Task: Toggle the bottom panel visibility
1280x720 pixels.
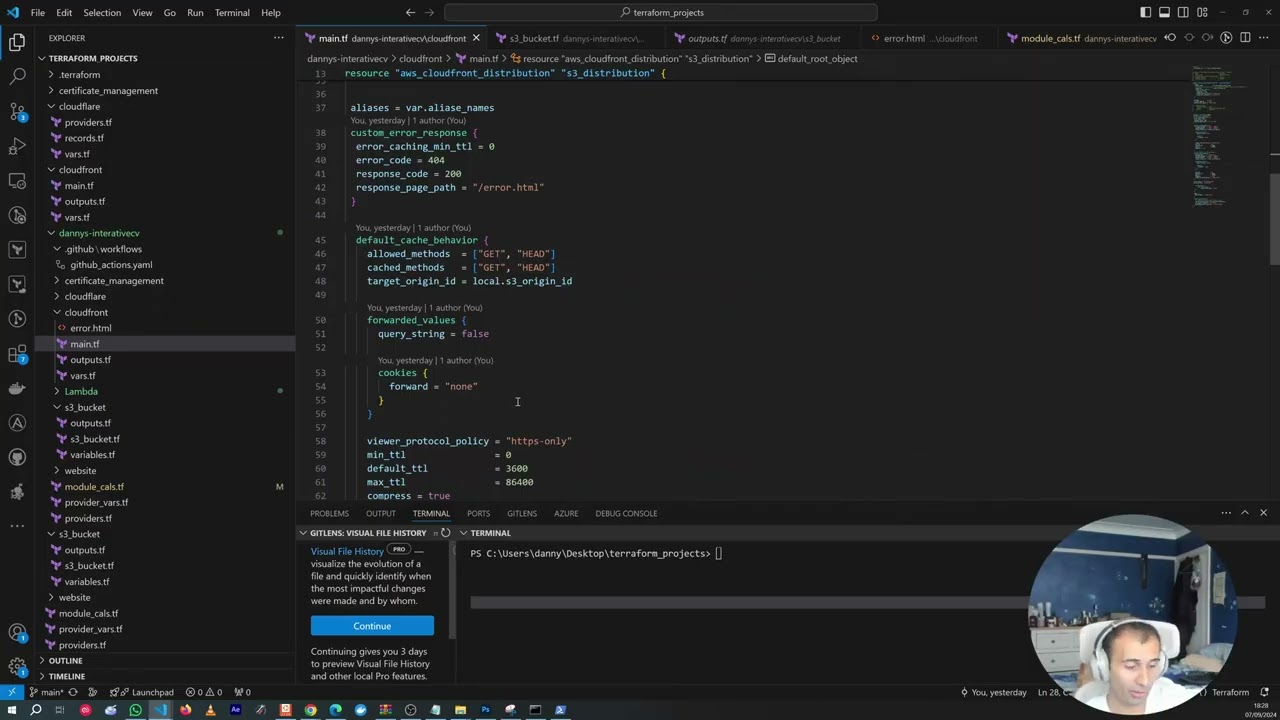Action: [1164, 13]
